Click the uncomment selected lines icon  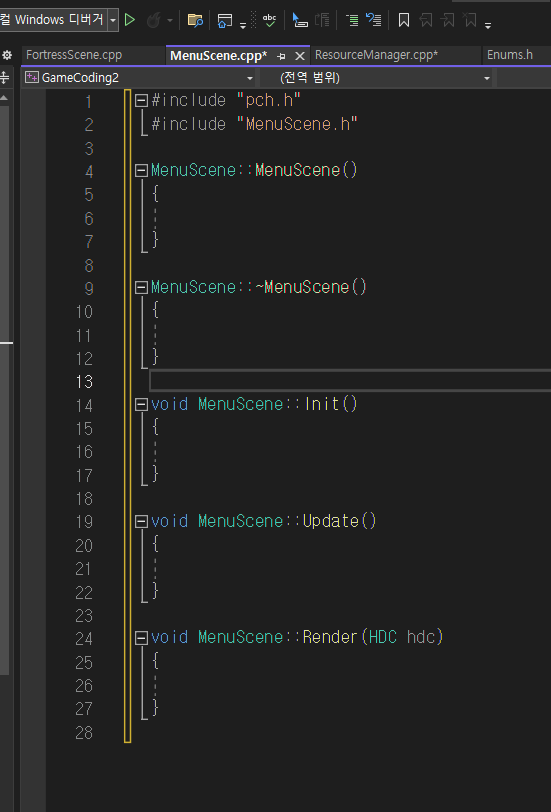click(x=373, y=20)
